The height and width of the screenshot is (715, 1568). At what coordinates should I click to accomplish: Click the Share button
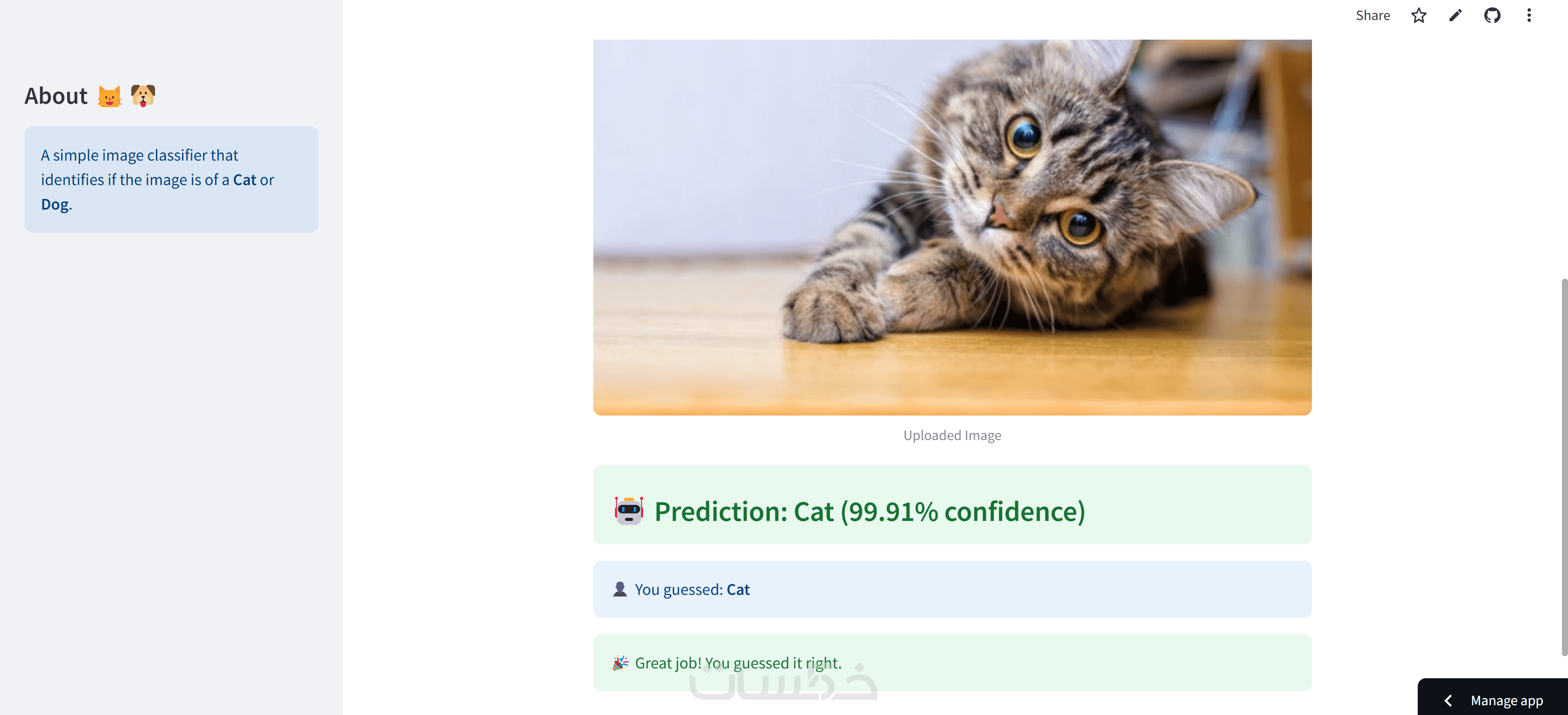point(1372,16)
